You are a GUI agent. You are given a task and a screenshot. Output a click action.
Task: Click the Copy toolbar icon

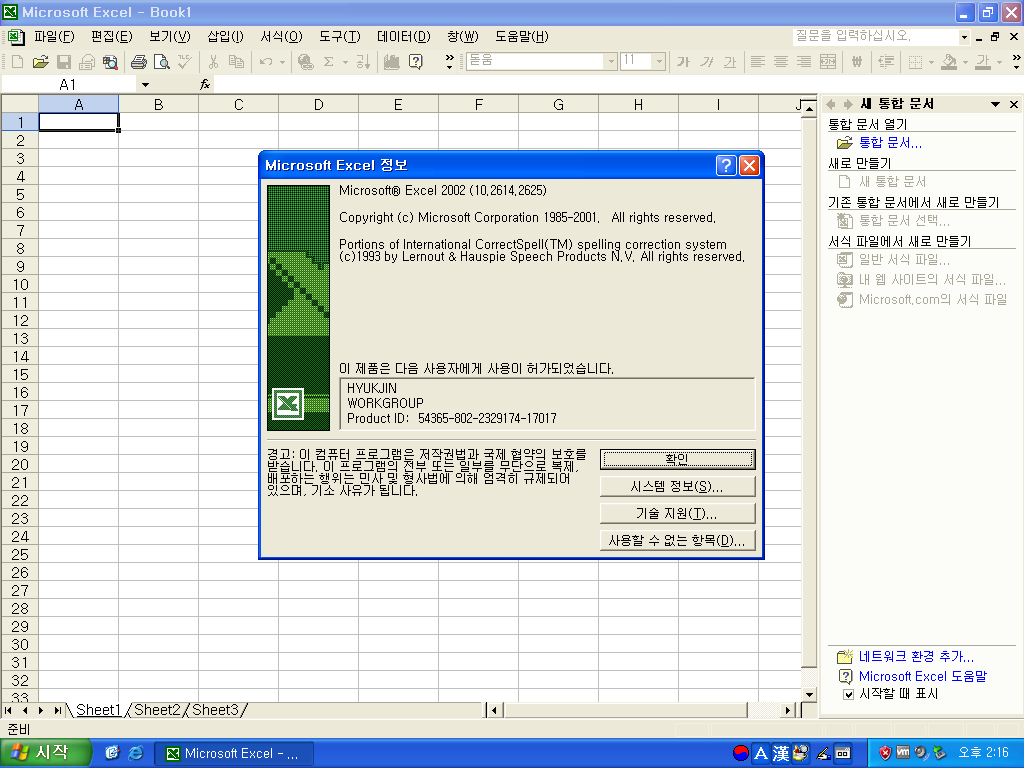tap(236, 62)
